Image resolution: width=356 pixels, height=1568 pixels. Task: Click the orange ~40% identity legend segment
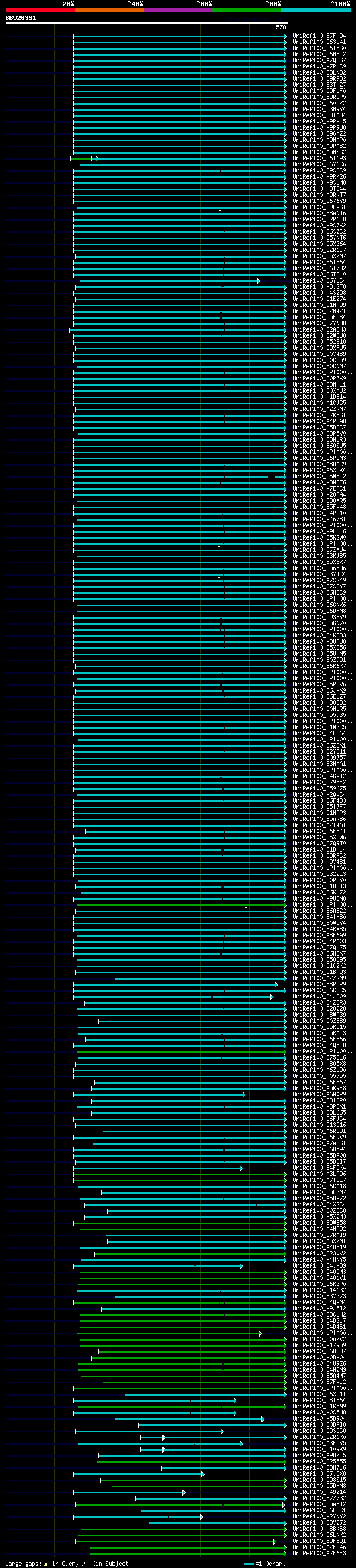pos(109,10)
